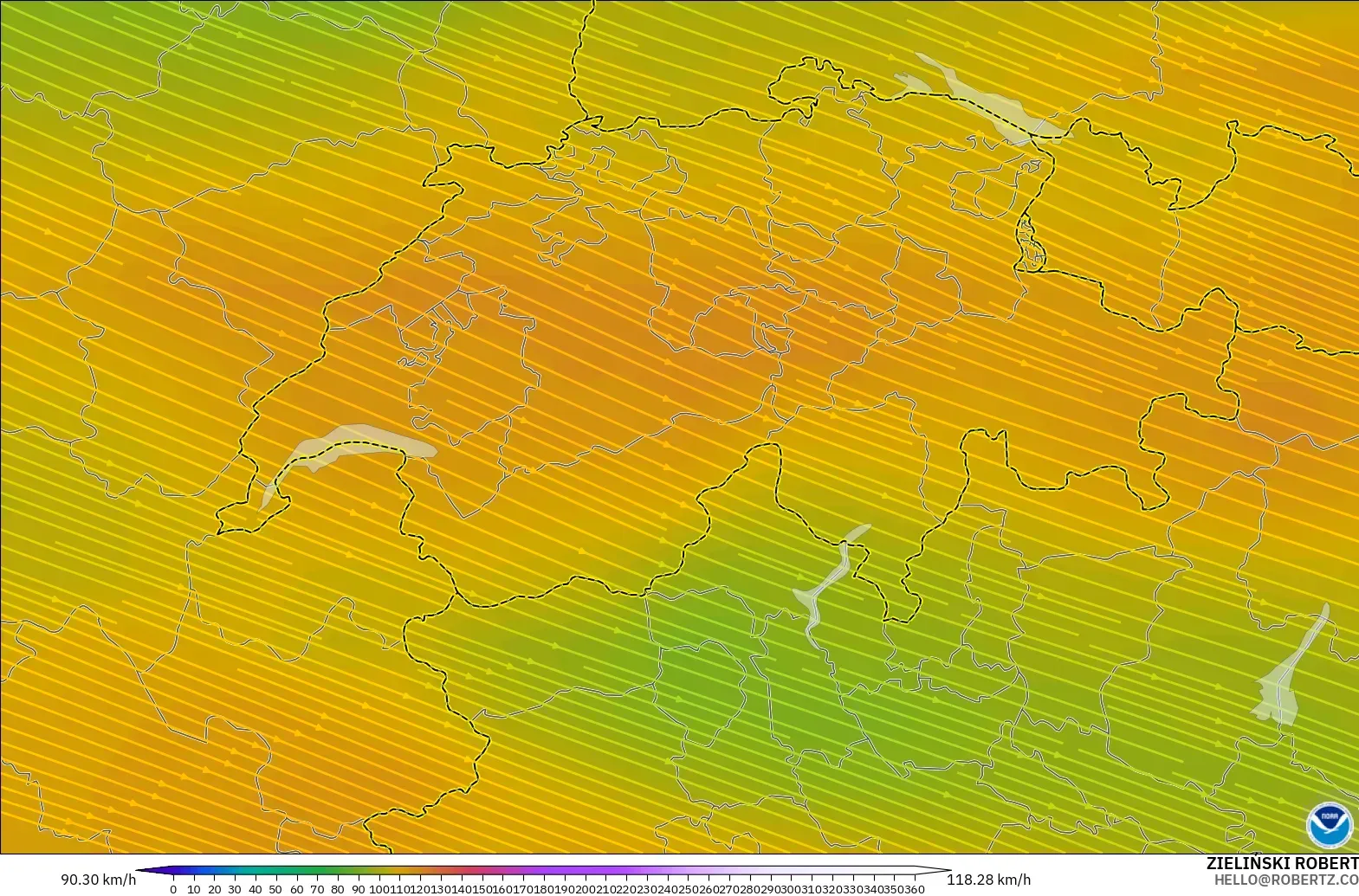
Task: Click the 0 tick on color scale
Action: (x=173, y=889)
